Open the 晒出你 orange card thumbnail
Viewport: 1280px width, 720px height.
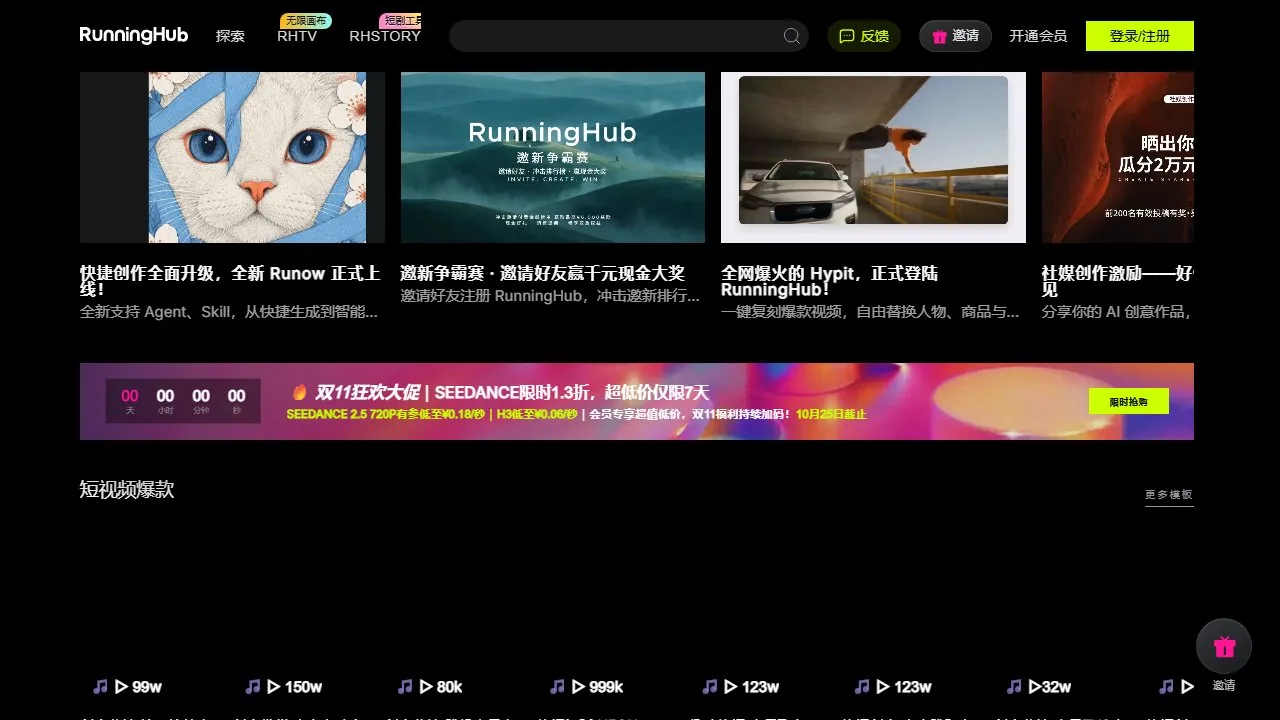(1118, 157)
